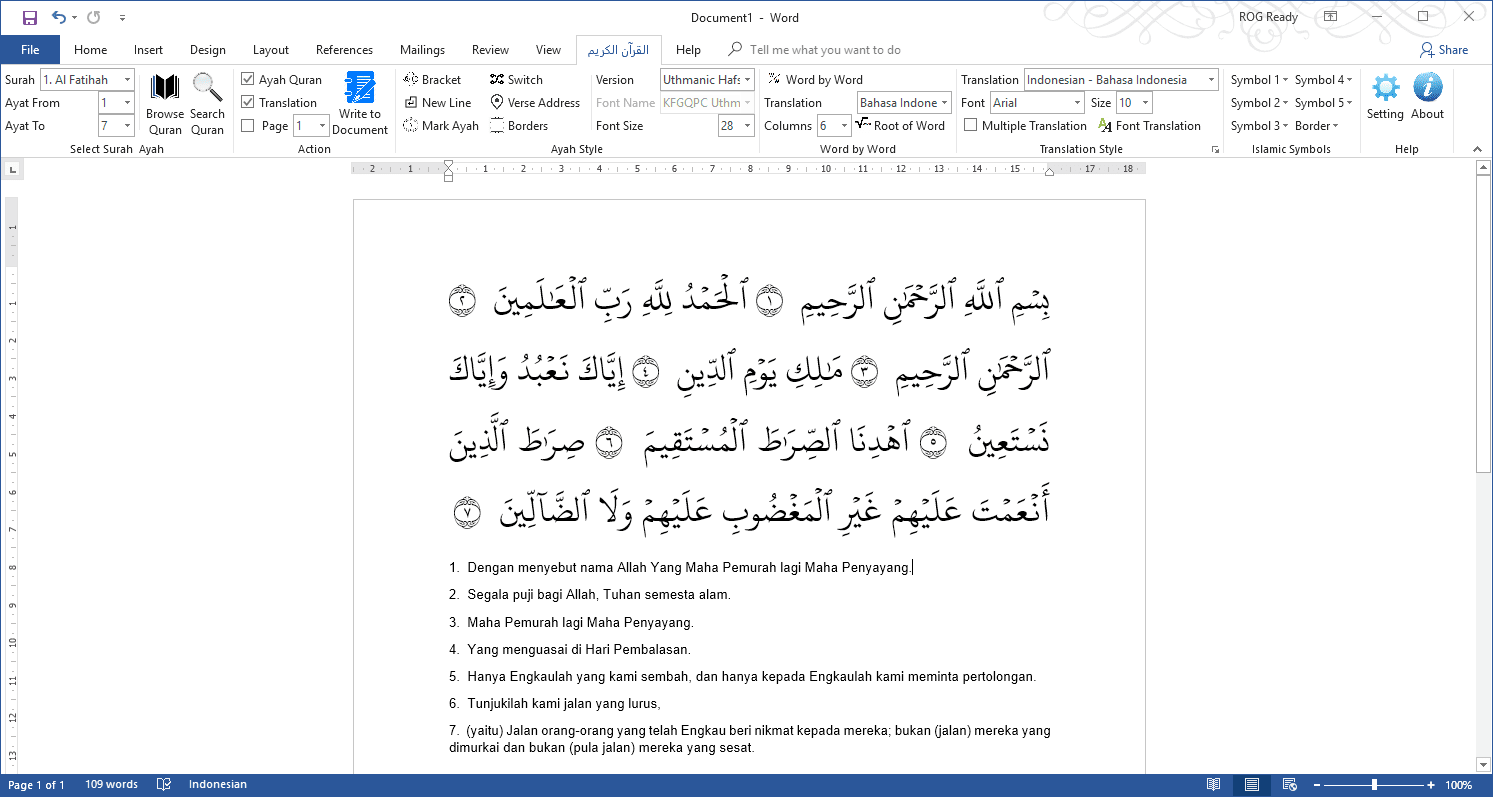
Task: Click the 100% zoom level
Action: point(1459,785)
